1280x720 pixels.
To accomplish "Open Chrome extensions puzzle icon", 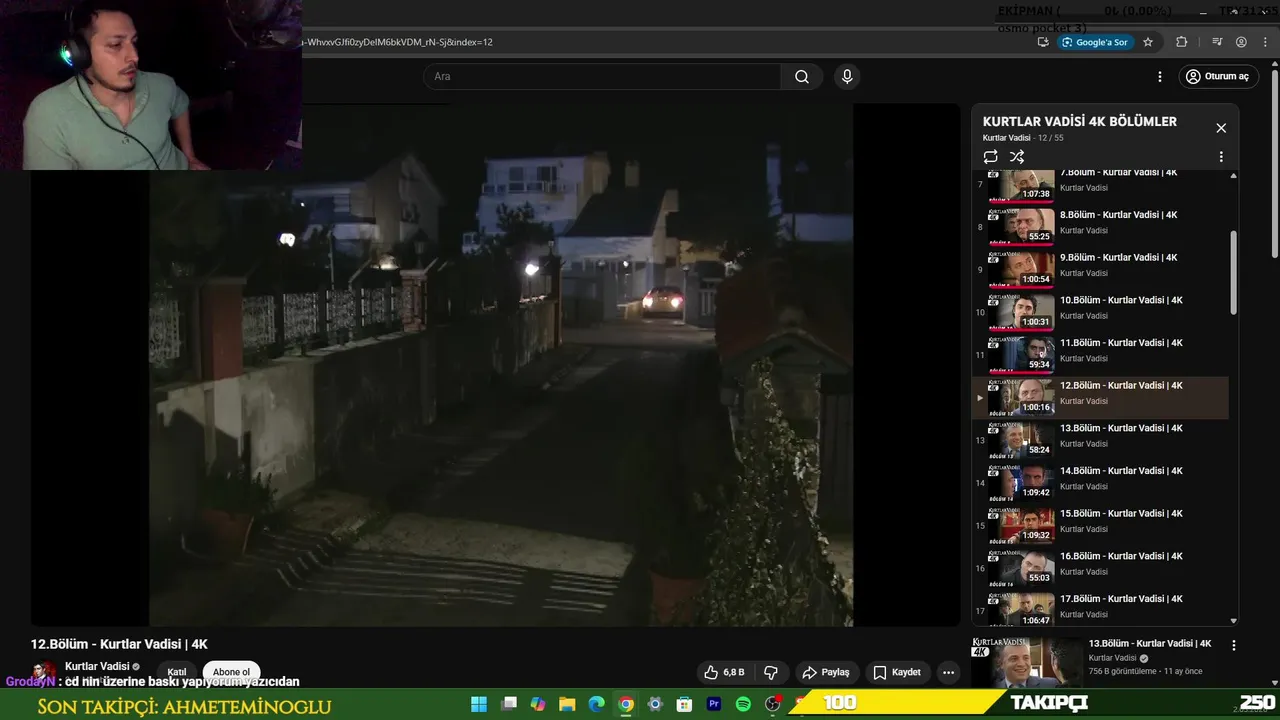I will click(1181, 42).
